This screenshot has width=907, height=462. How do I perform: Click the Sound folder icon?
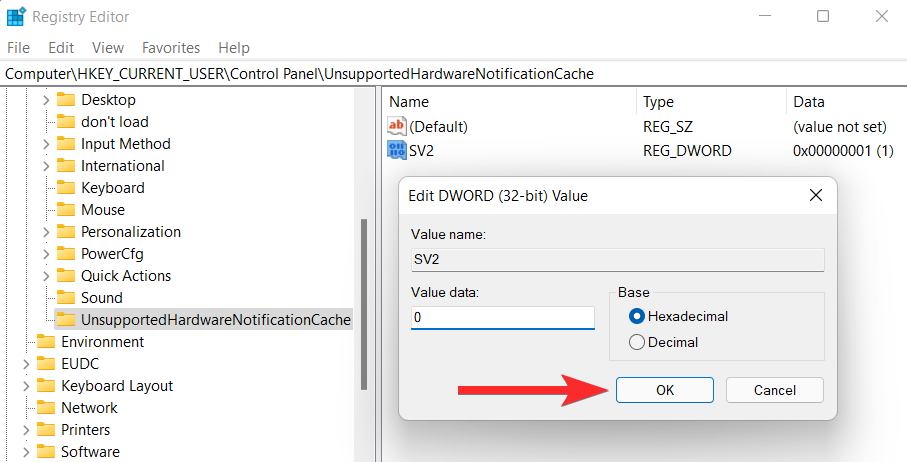tap(66, 298)
